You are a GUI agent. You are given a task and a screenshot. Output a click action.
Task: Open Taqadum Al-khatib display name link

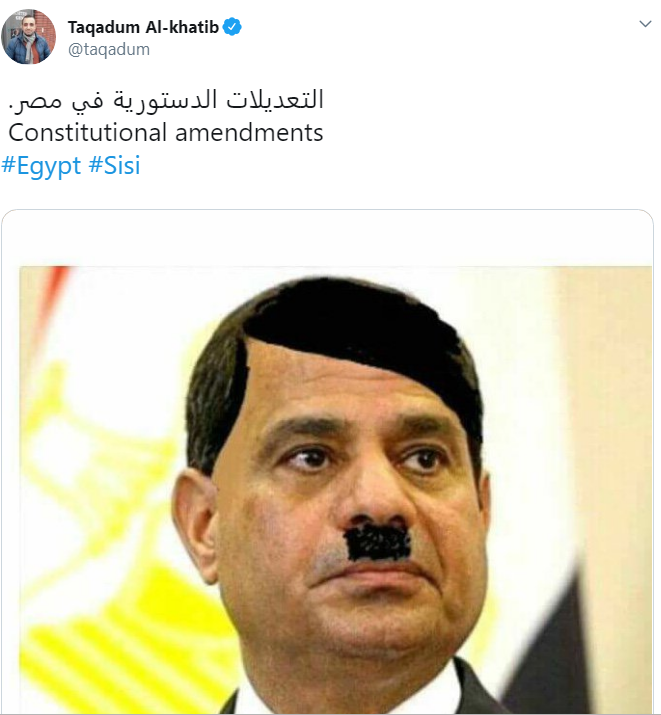143,27
